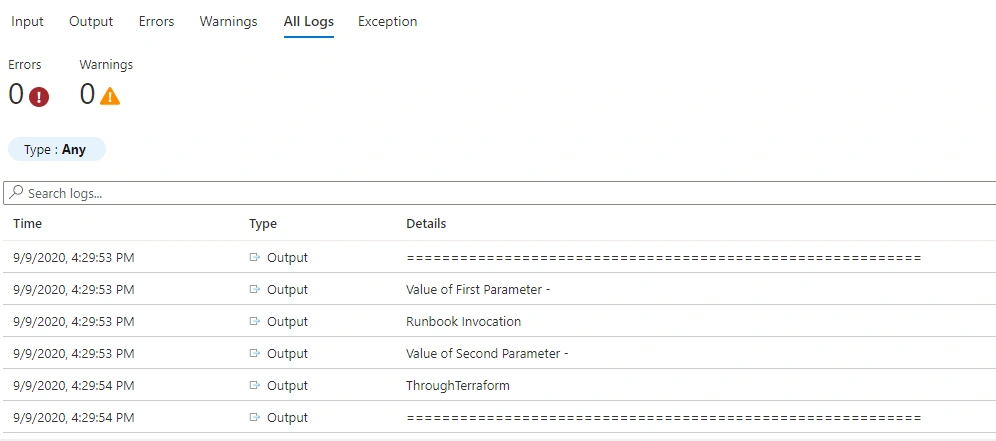Click Output icon beside ThroughTerraform
The image size is (996, 441).
pos(255,385)
